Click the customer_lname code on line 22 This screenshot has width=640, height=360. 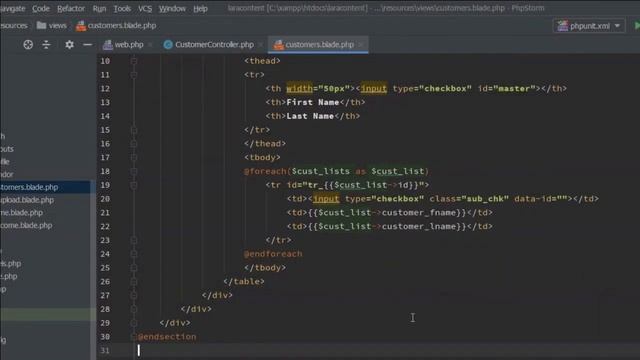point(419,227)
